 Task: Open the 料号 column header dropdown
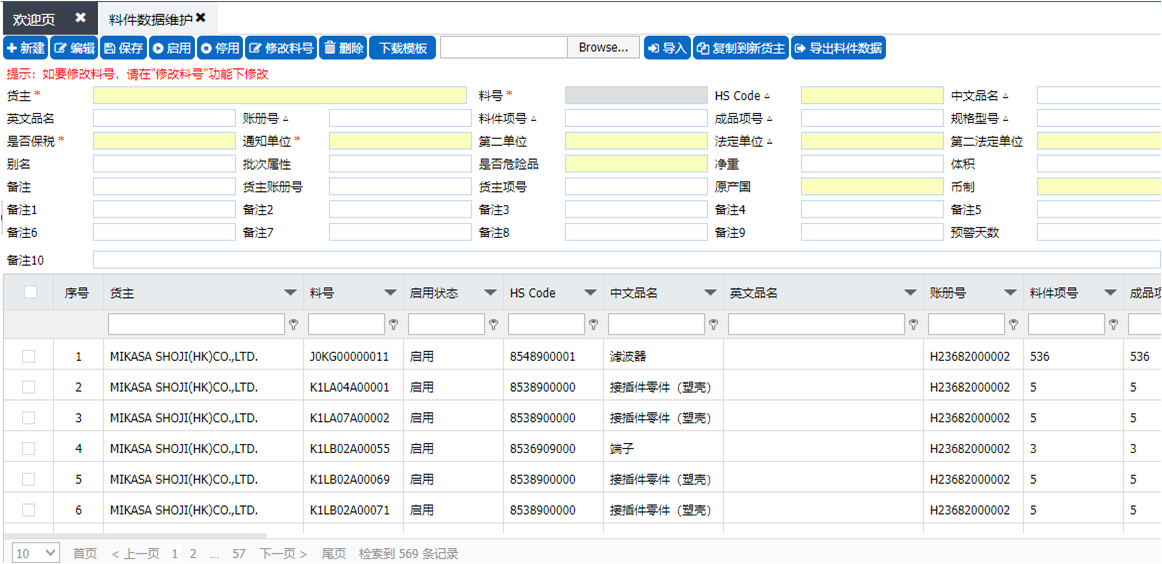click(x=391, y=293)
